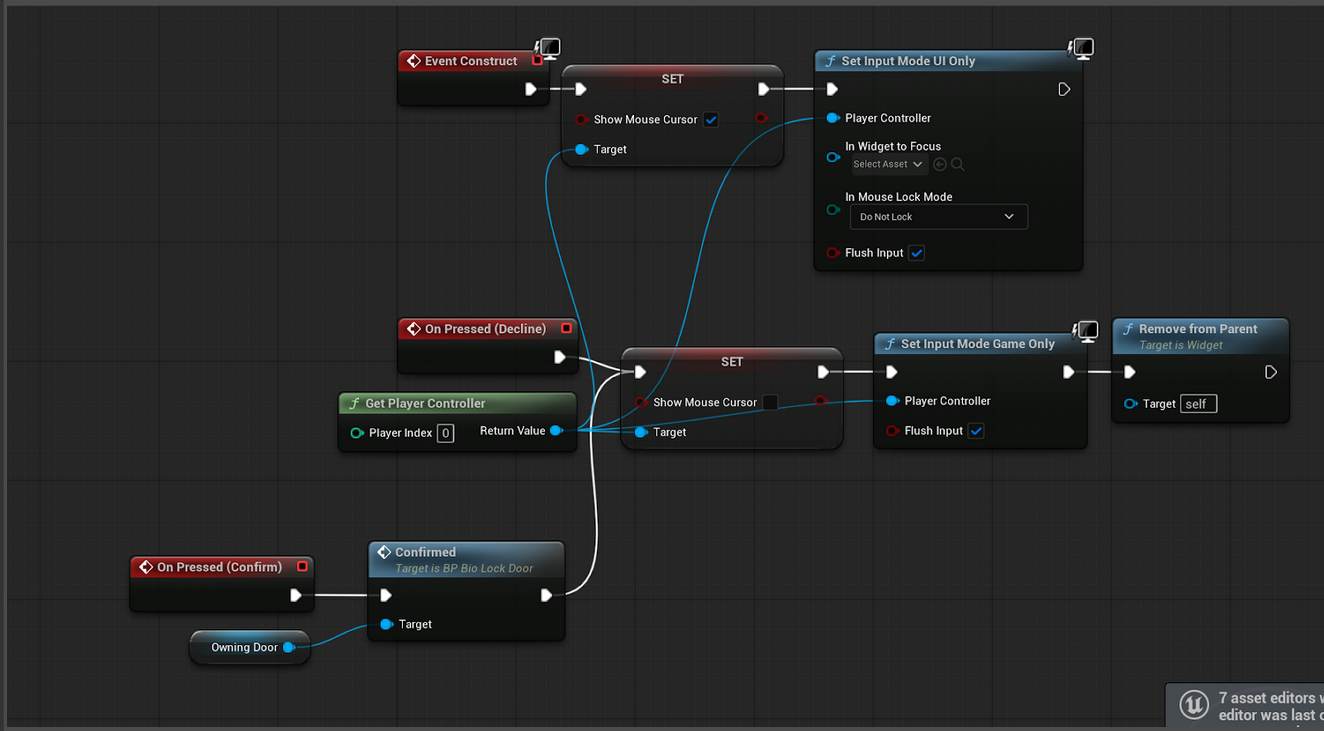The image size is (1324, 731).
Task: Click the Remove from Parent exec output pin
Action: [x=1270, y=372]
